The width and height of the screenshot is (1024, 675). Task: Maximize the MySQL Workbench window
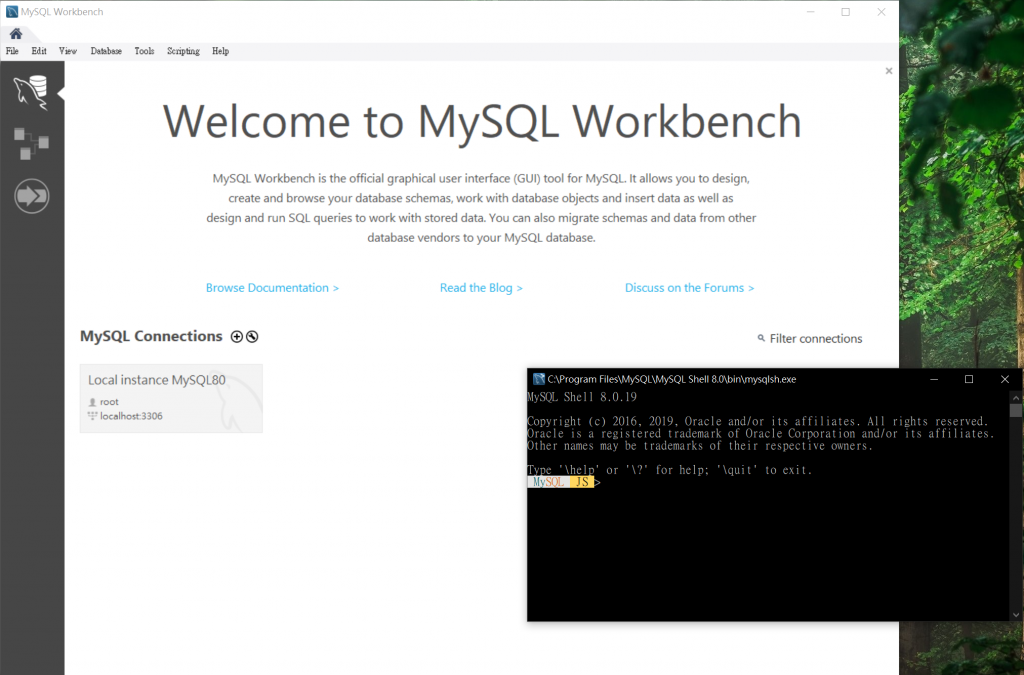tap(846, 12)
